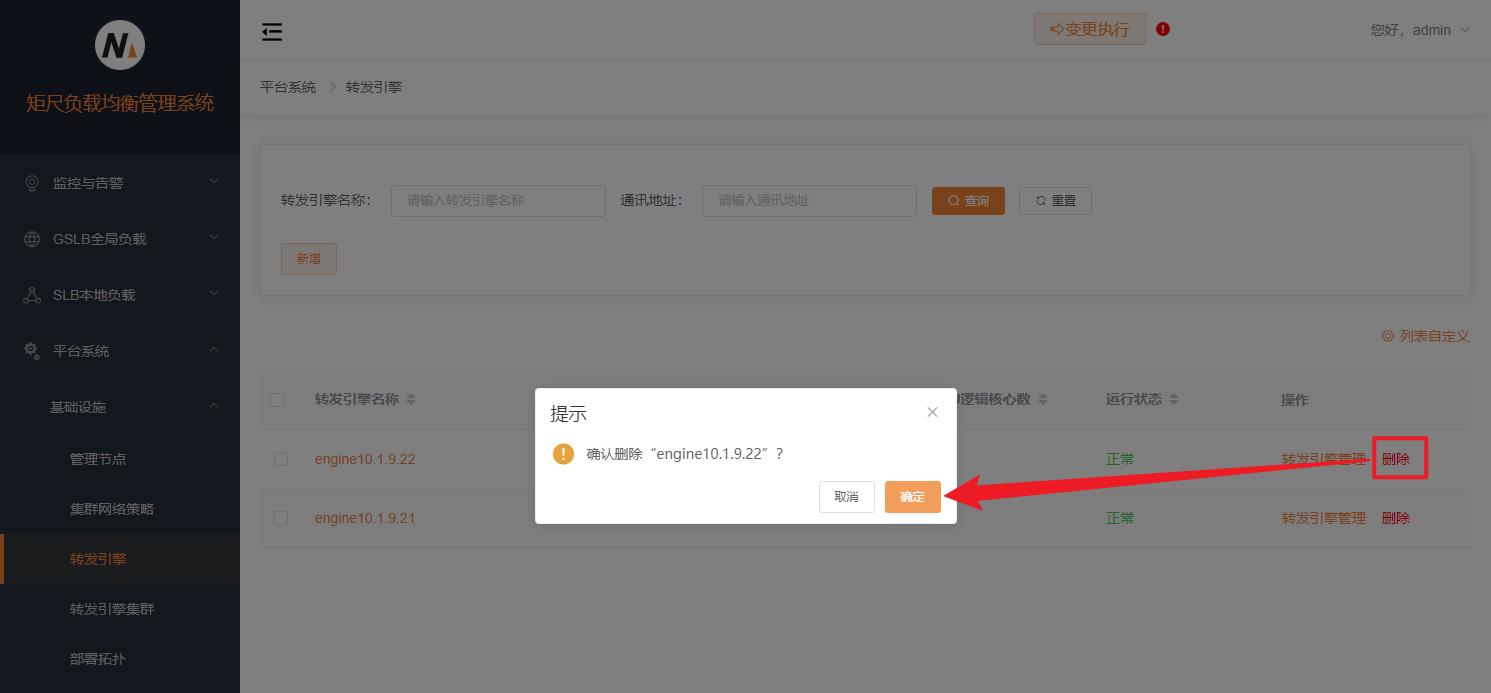Viewport: 1491px width, 693px height.
Task: Click the circular N logo icon
Action: click(119, 44)
